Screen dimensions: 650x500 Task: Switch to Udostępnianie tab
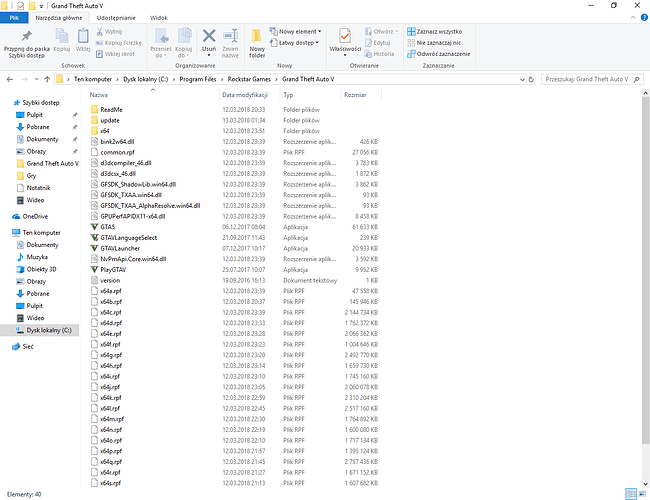point(116,18)
